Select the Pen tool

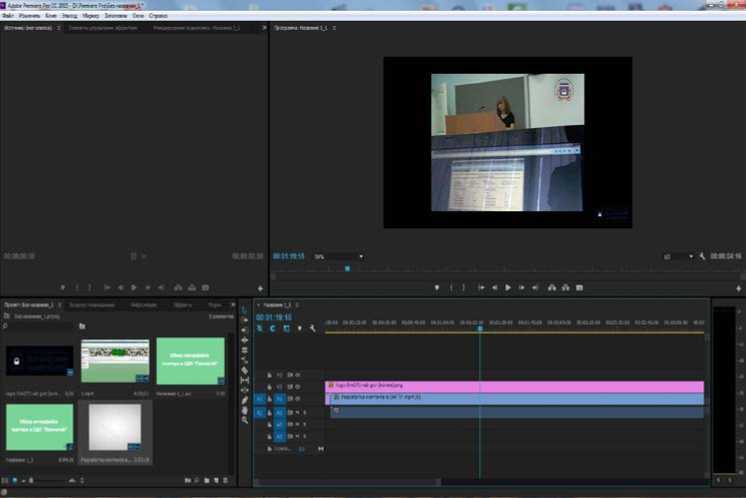coord(245,400)
